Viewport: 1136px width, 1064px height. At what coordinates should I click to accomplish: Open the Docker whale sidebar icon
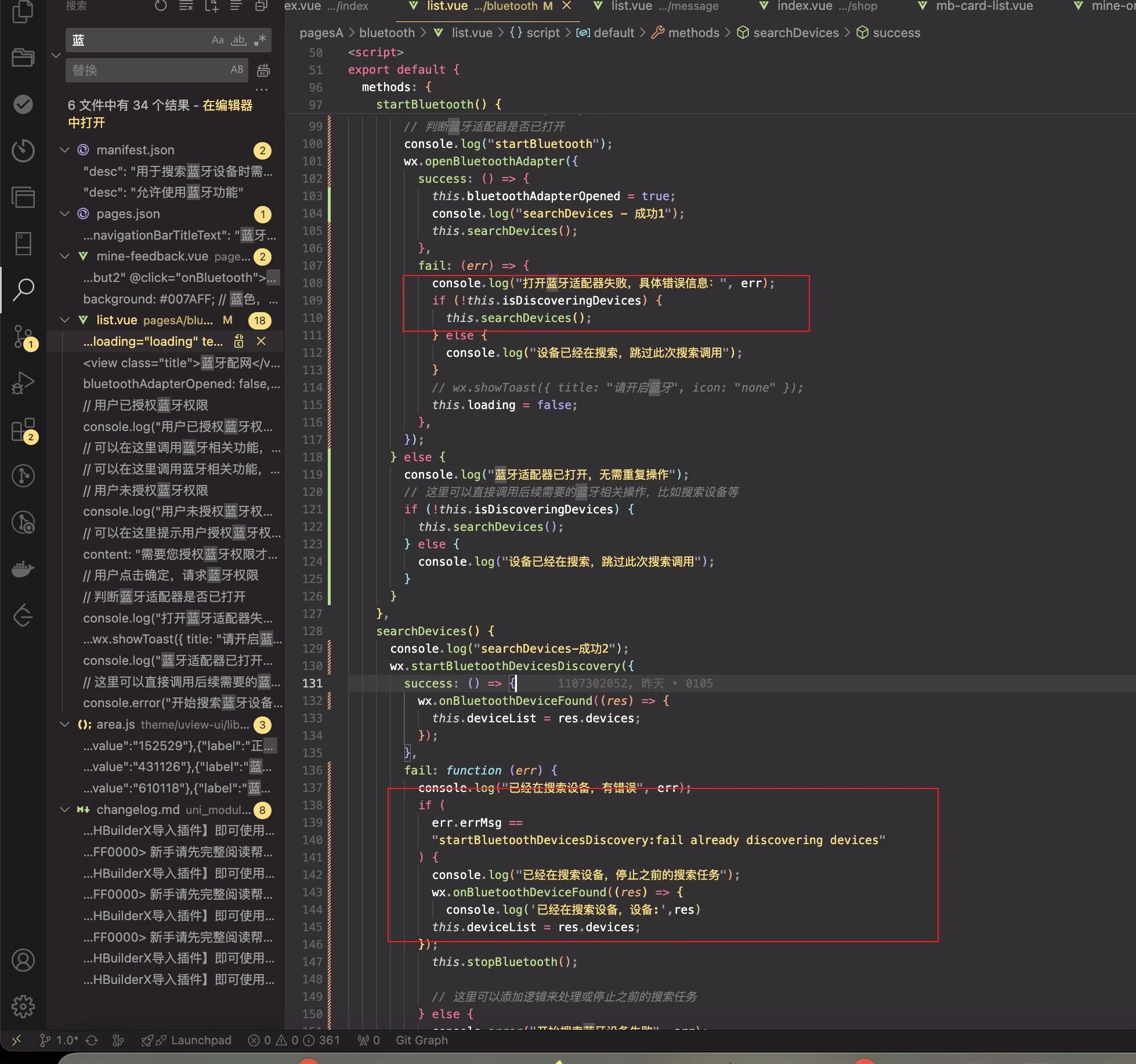pyautogui.click(x=23, y=569)
